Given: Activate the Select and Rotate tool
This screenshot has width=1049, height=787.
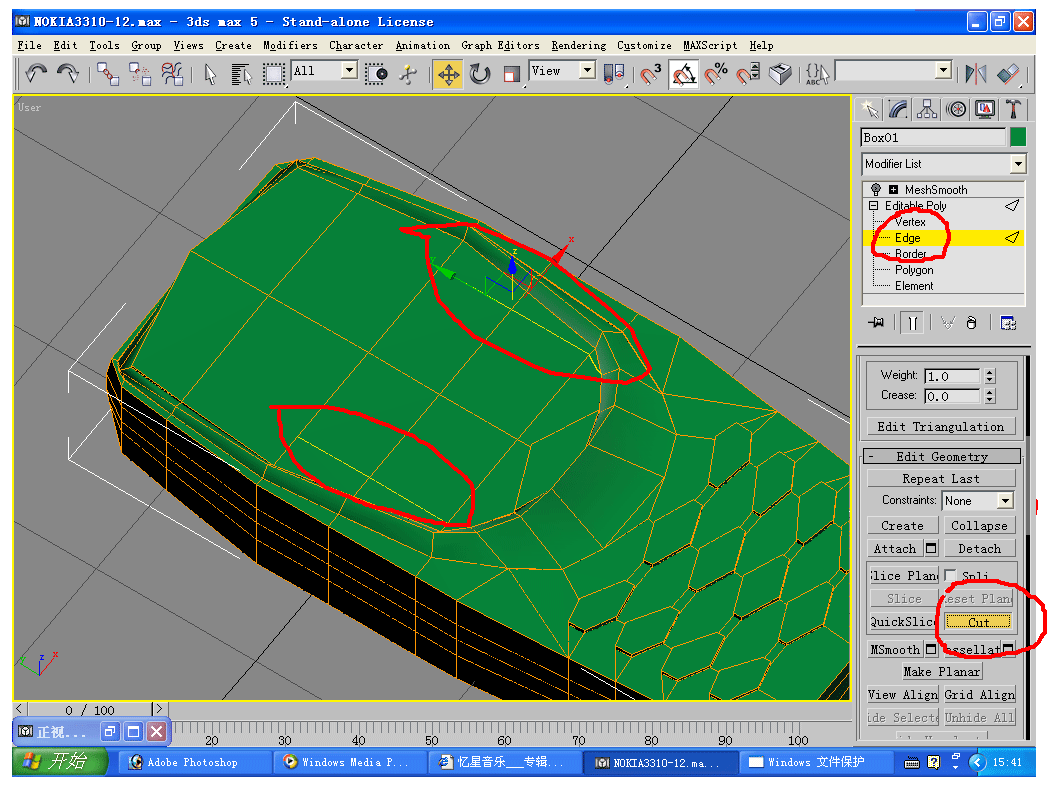Looking at the screenshot, I should [x=480, y=74].
